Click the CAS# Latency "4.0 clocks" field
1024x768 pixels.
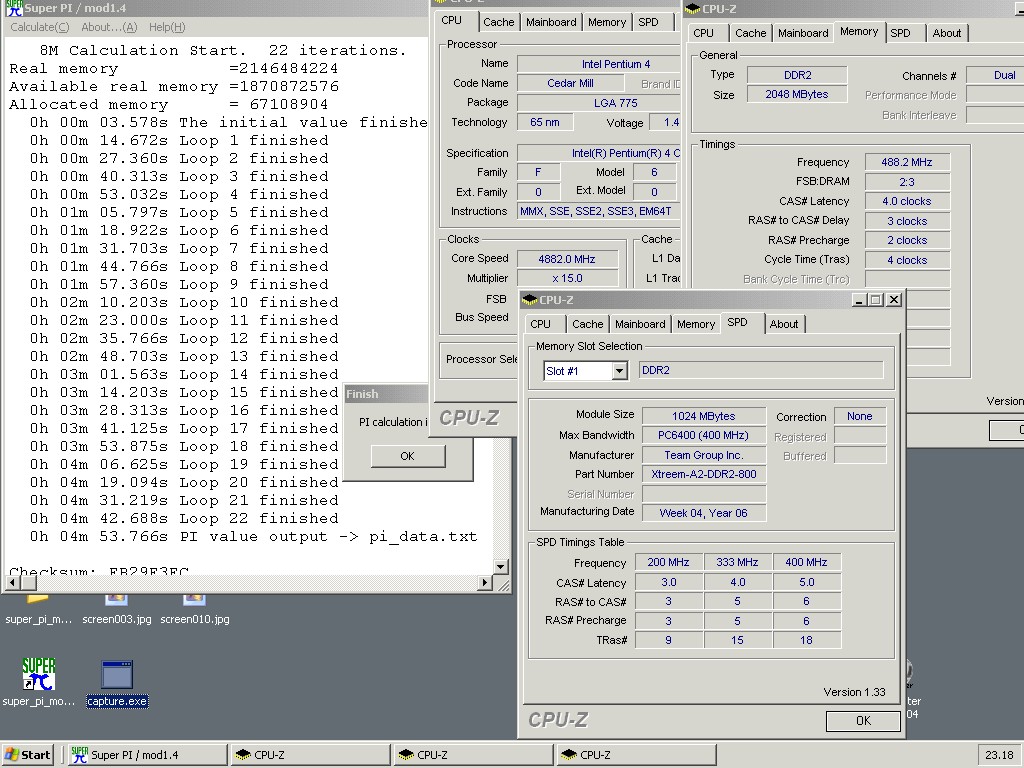[906, 201]
